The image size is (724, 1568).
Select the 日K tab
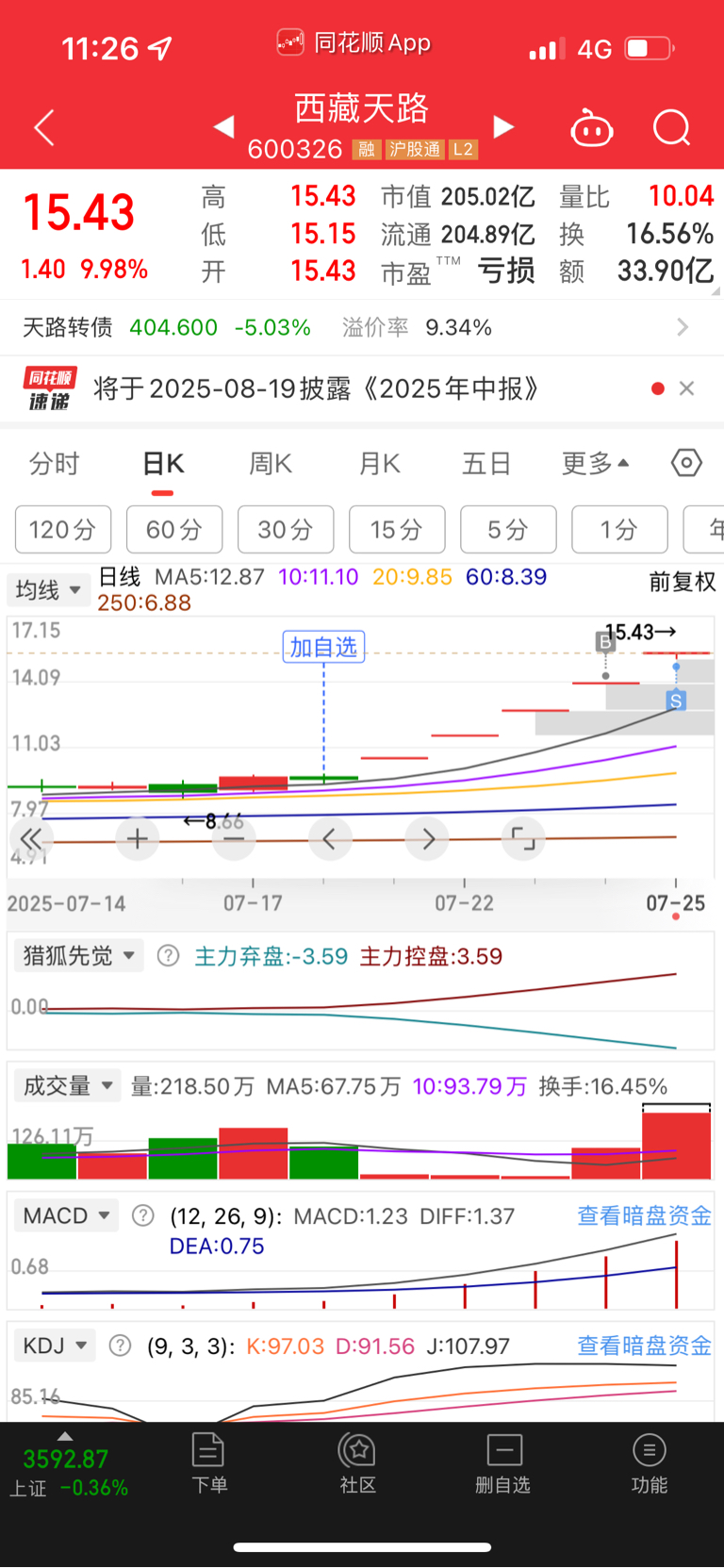coord(163,464)
